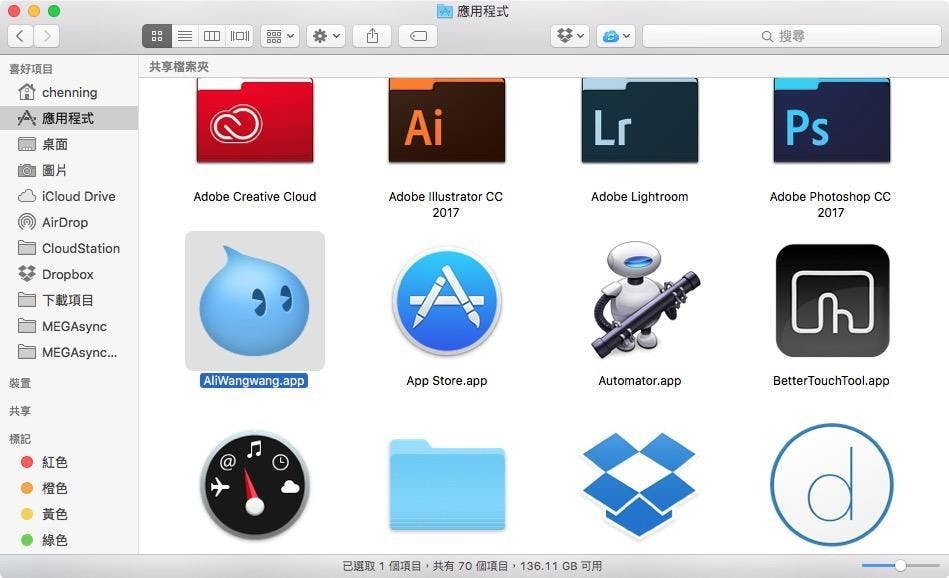Open 下載項目 in the sidebar
Screen dimensions: 949x578
coord(69,300)
